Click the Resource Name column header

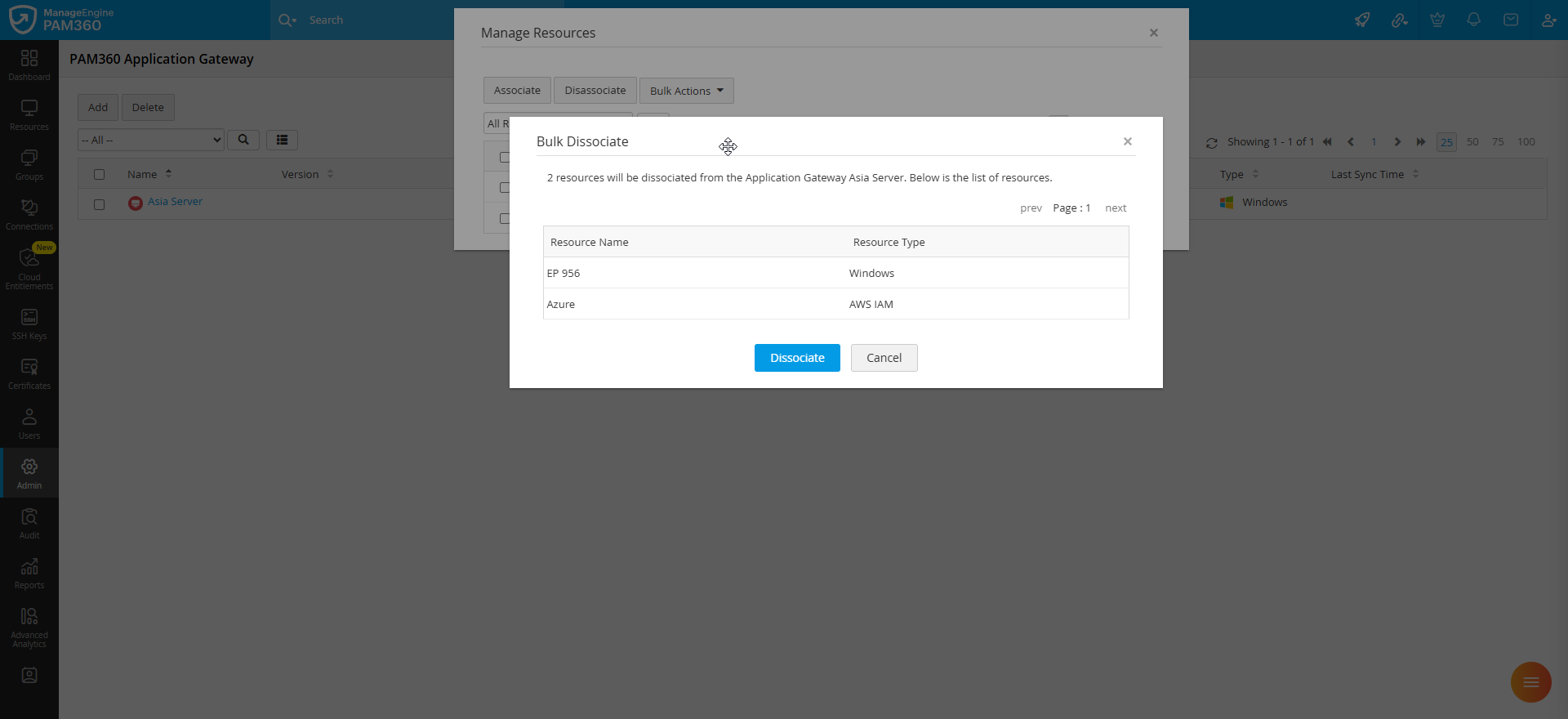589,242
